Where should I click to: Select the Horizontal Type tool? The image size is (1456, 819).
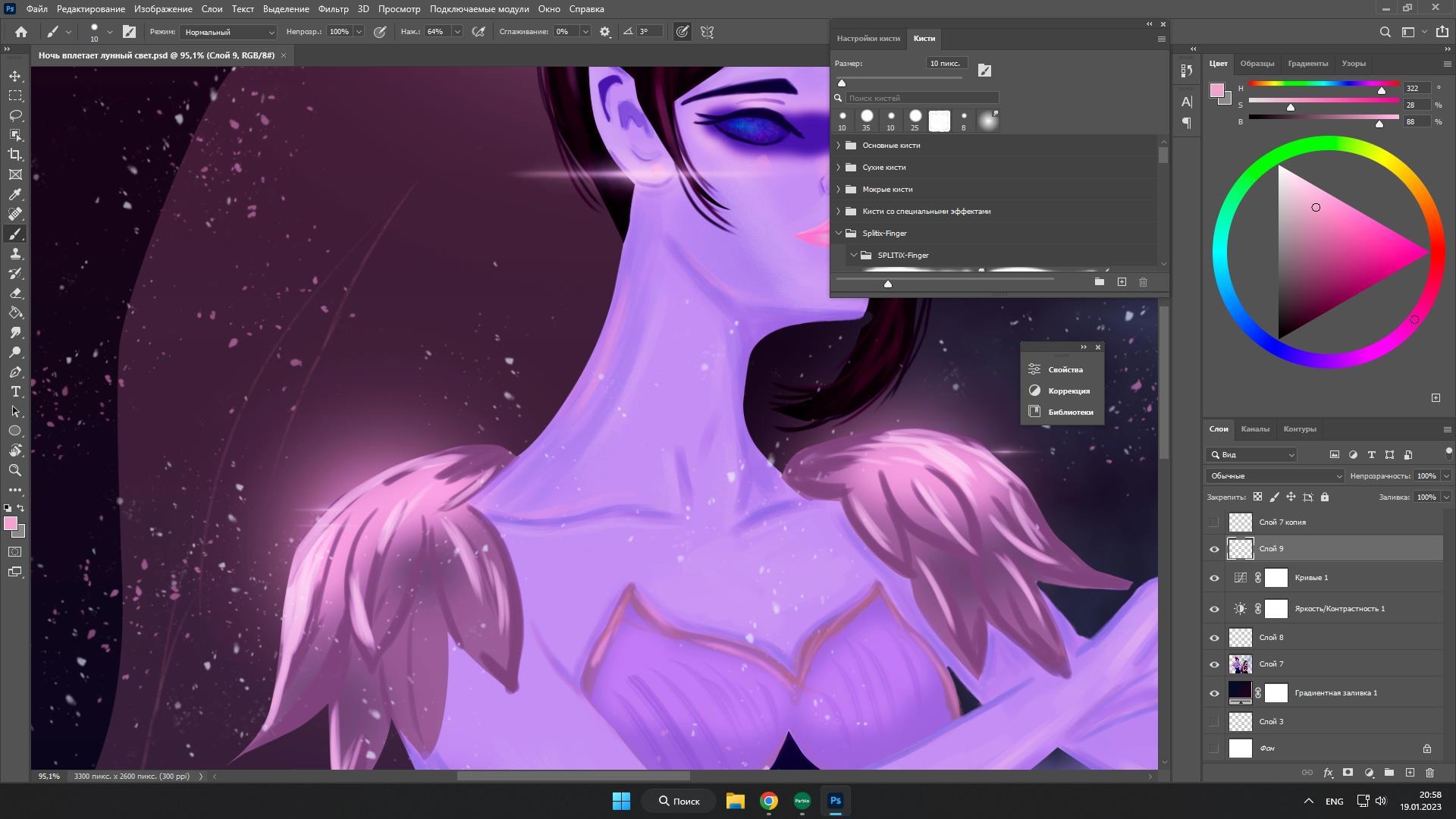15,391
